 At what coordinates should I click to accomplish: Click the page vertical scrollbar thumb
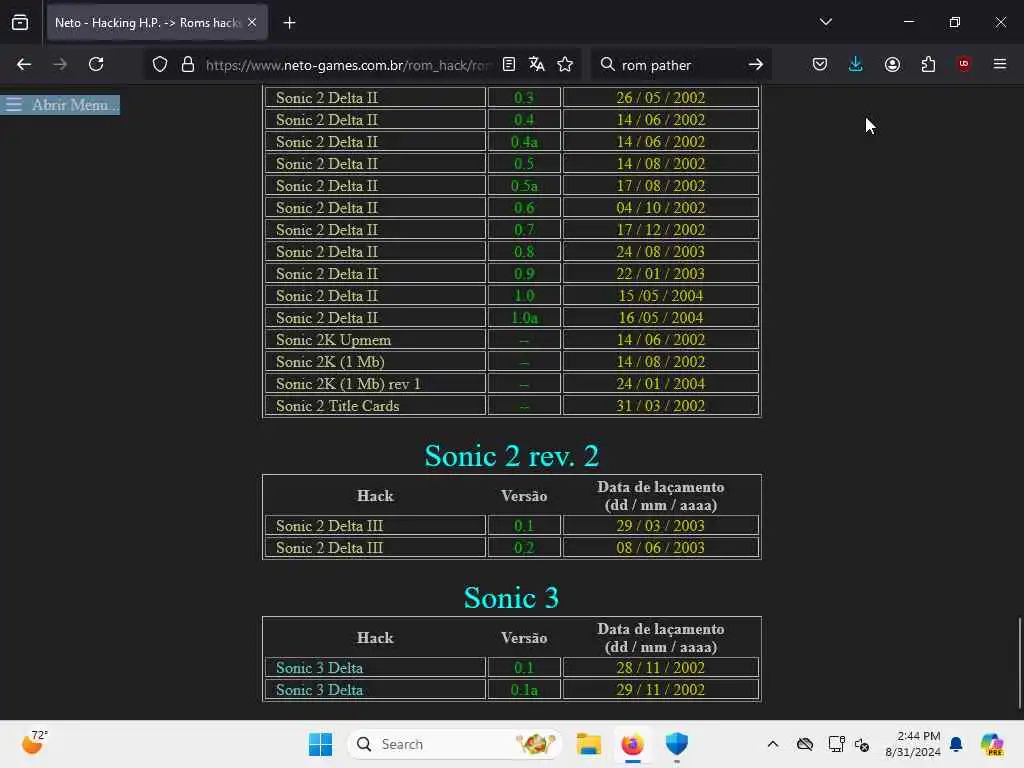point(1019,662)
